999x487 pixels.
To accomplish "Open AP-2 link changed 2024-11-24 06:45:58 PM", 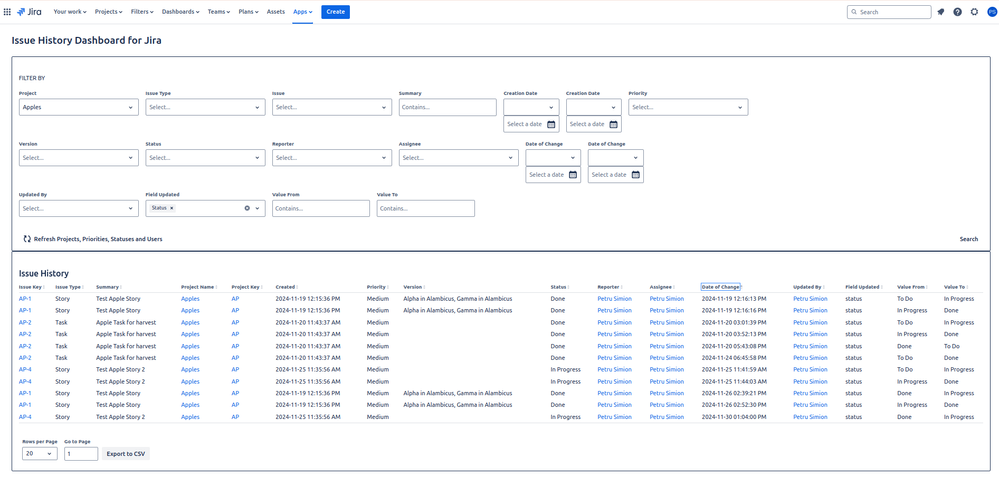I will (25, 358).
